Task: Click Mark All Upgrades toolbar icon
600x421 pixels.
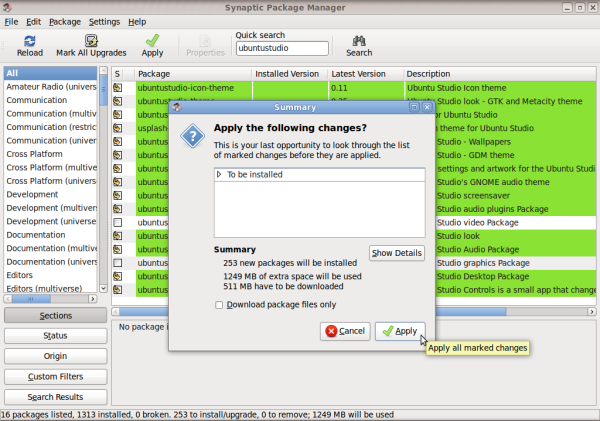Action: [91, 41]
